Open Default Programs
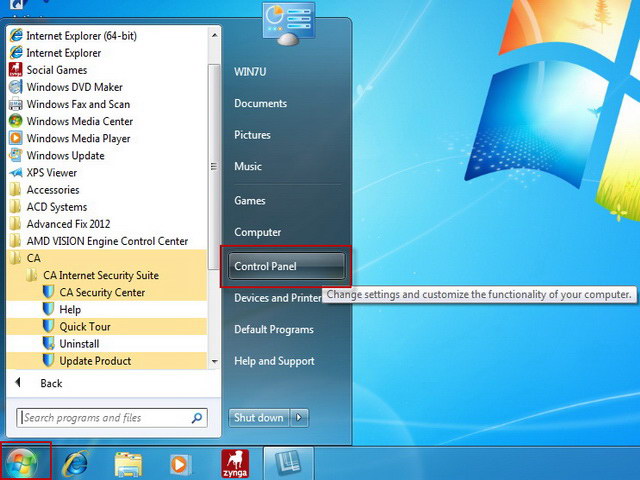The width and height of the screenshot is (640, 480). 274,329
